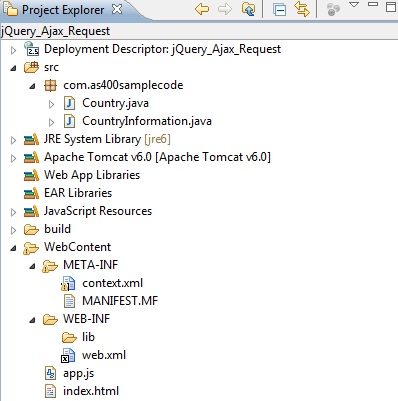Click the Web App Libraries icon
The image size is (398, 401).
click(31, 176)
